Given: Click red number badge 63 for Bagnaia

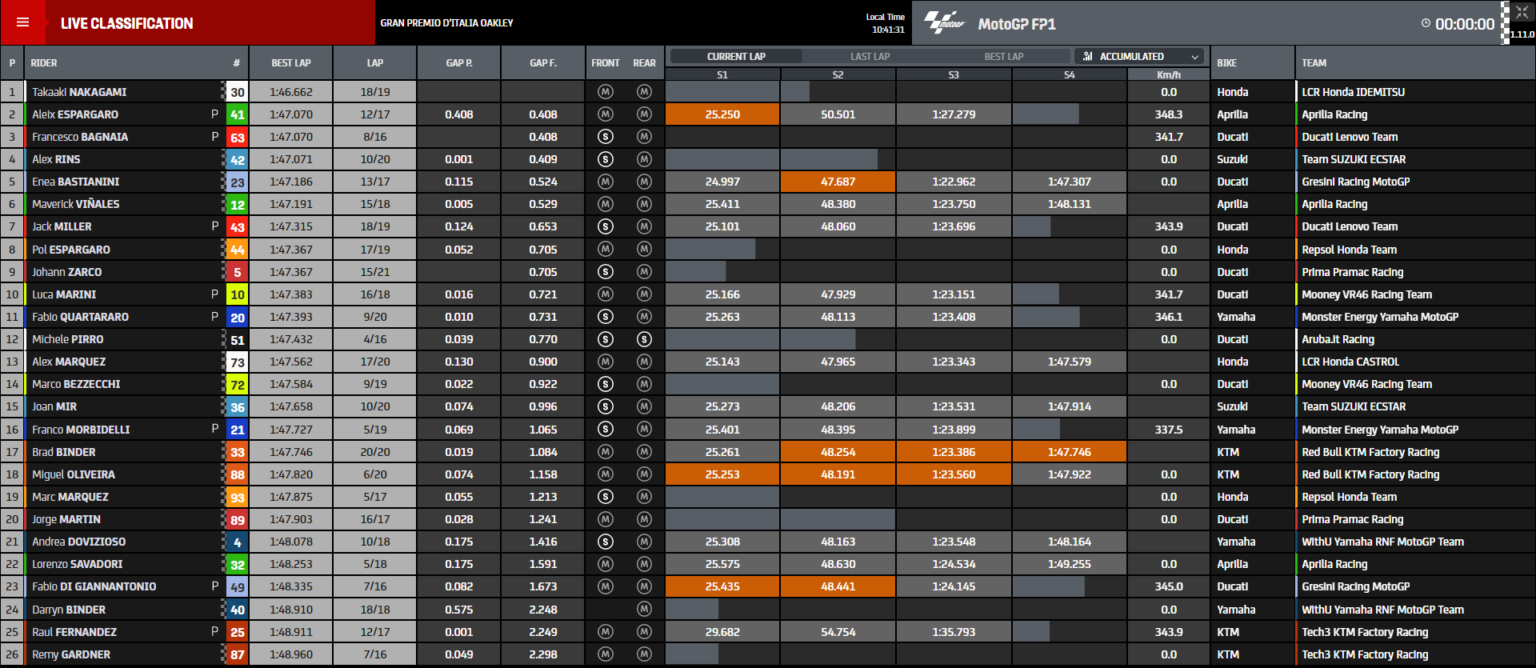Looking at the screenshot, I should [237, 137].
